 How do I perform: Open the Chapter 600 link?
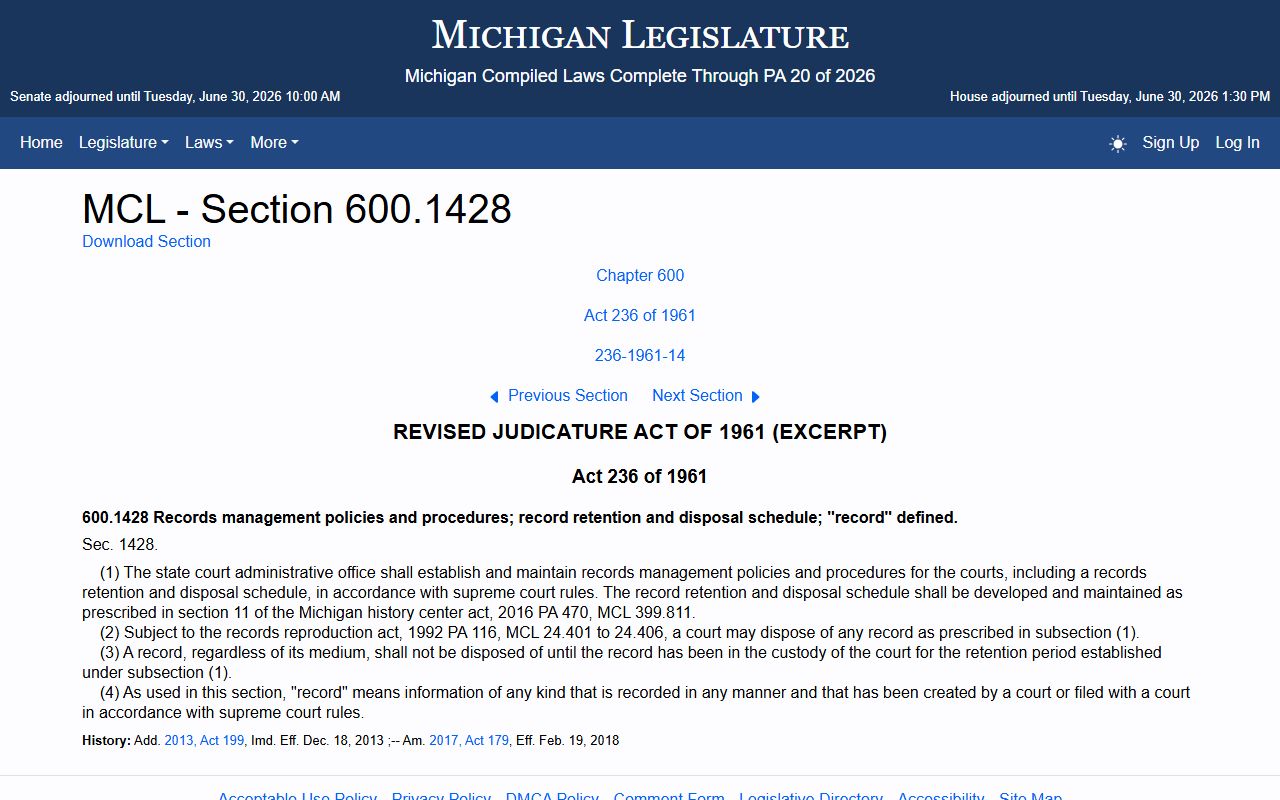pyautogui.click(x=640, y=275)
